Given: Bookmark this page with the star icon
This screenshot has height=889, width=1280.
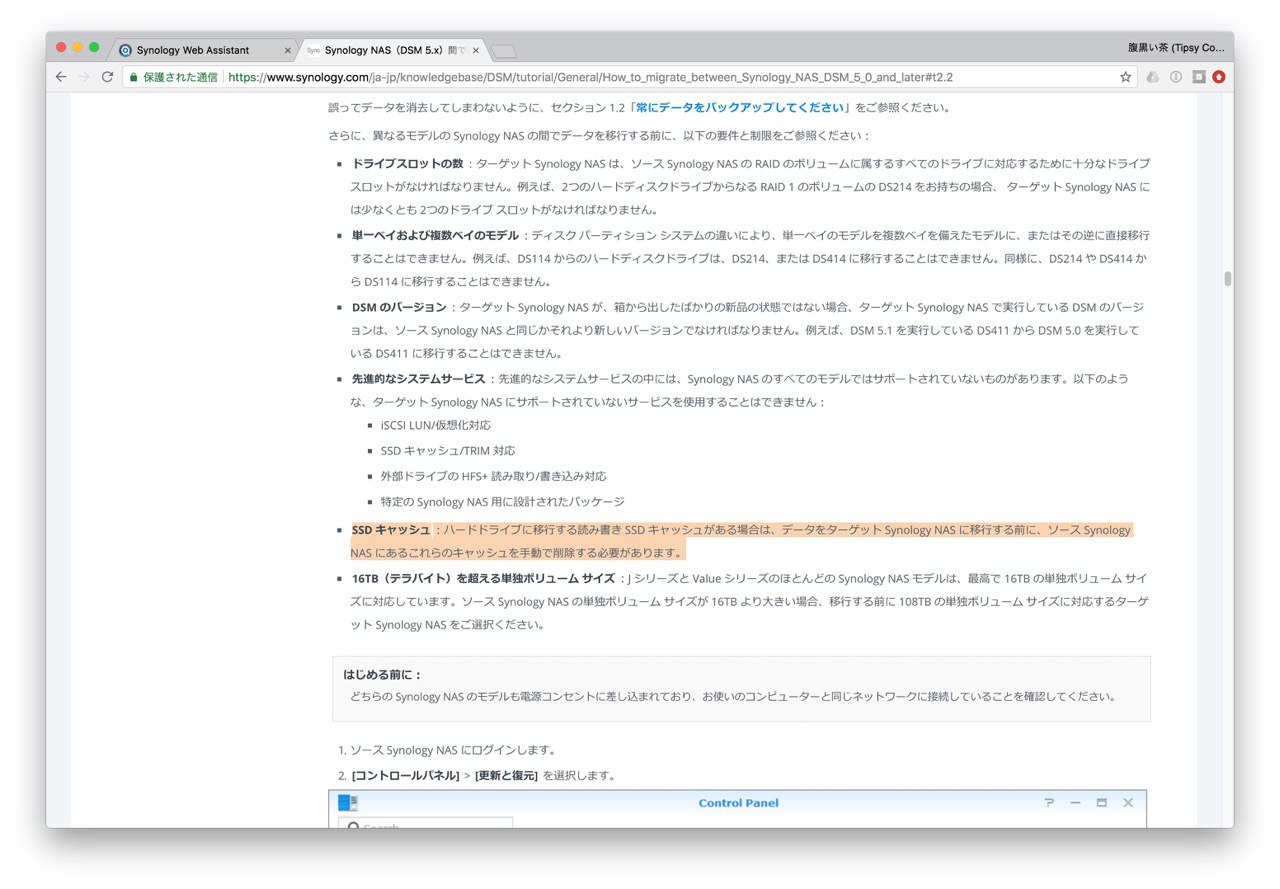Looking at the screenshot, I should pos(1125,77).
